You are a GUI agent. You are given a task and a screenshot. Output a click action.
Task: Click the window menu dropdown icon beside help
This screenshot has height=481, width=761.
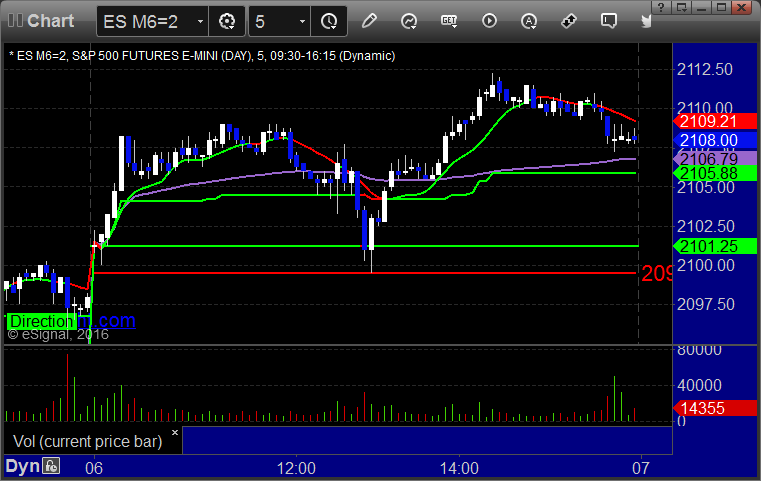coord(681,7)
